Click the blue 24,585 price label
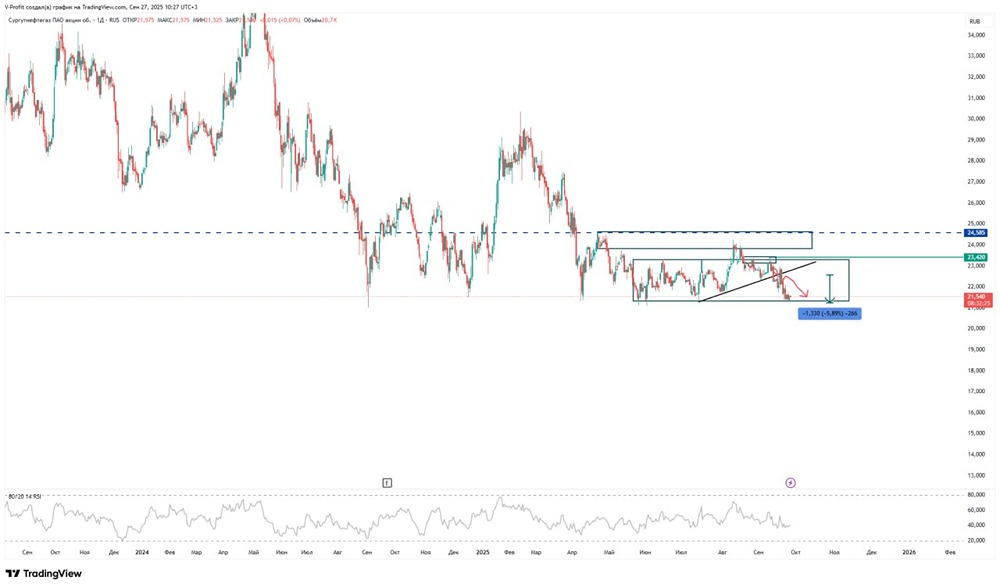Screen dimensions: 1000x588 pyautogui.click(x=976, y=233)
